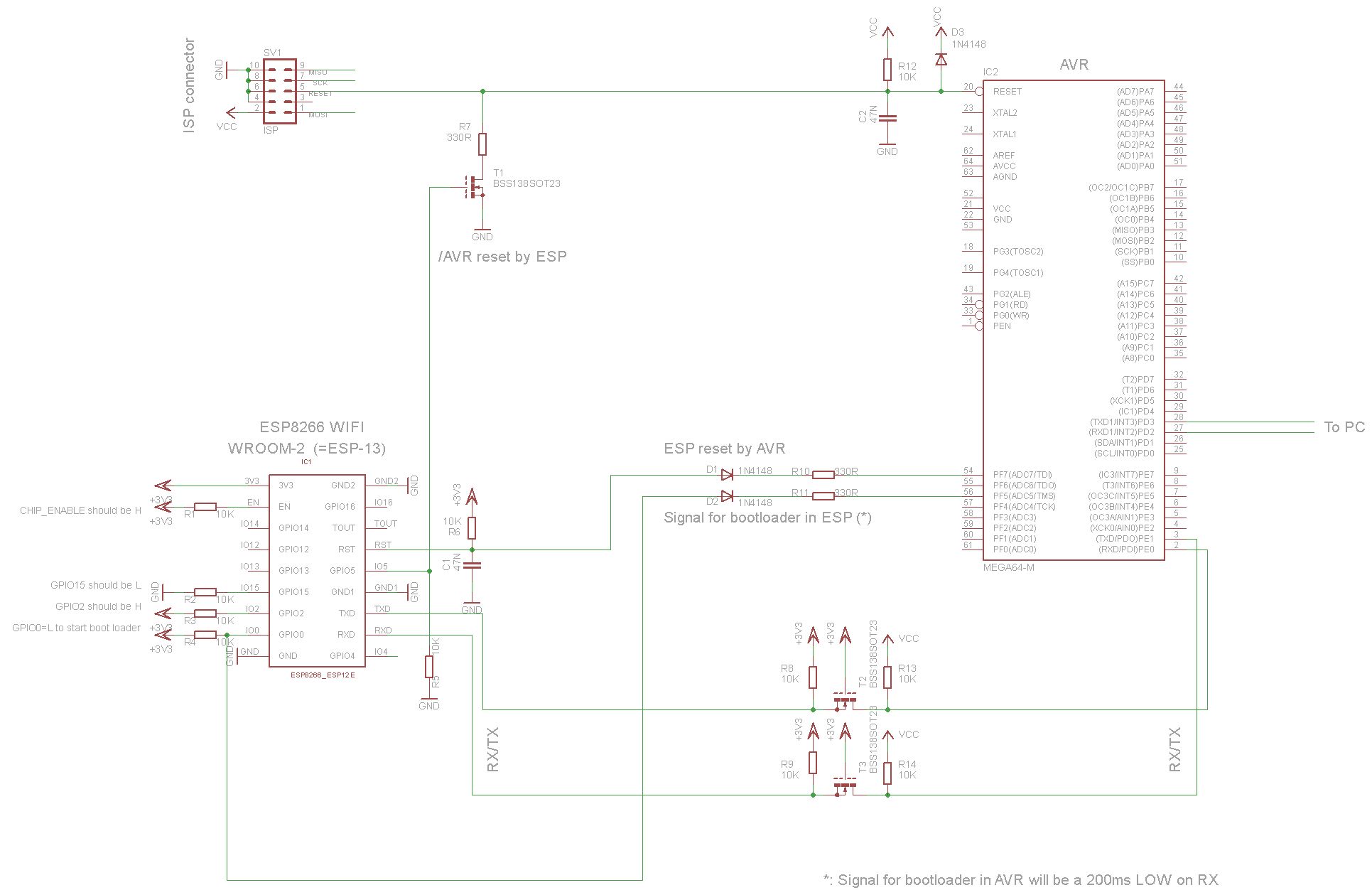The height and width of the screenshot is (890, 1372).
Task: Select the '(RXD/PDI)PE0' pin label
Action: click(x=1126, y=549)
